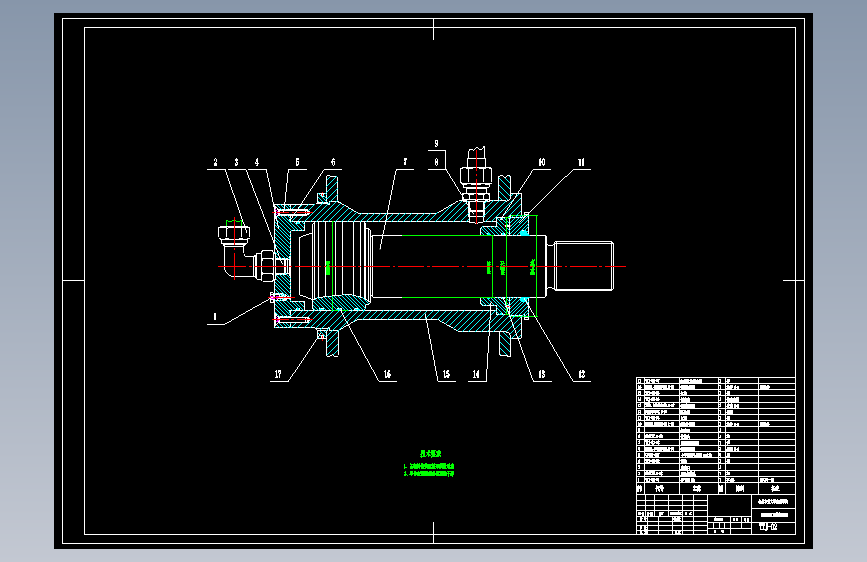
Task: Select the green technical requirements heading
Action: pyautogui.click(x=431, y=454)
